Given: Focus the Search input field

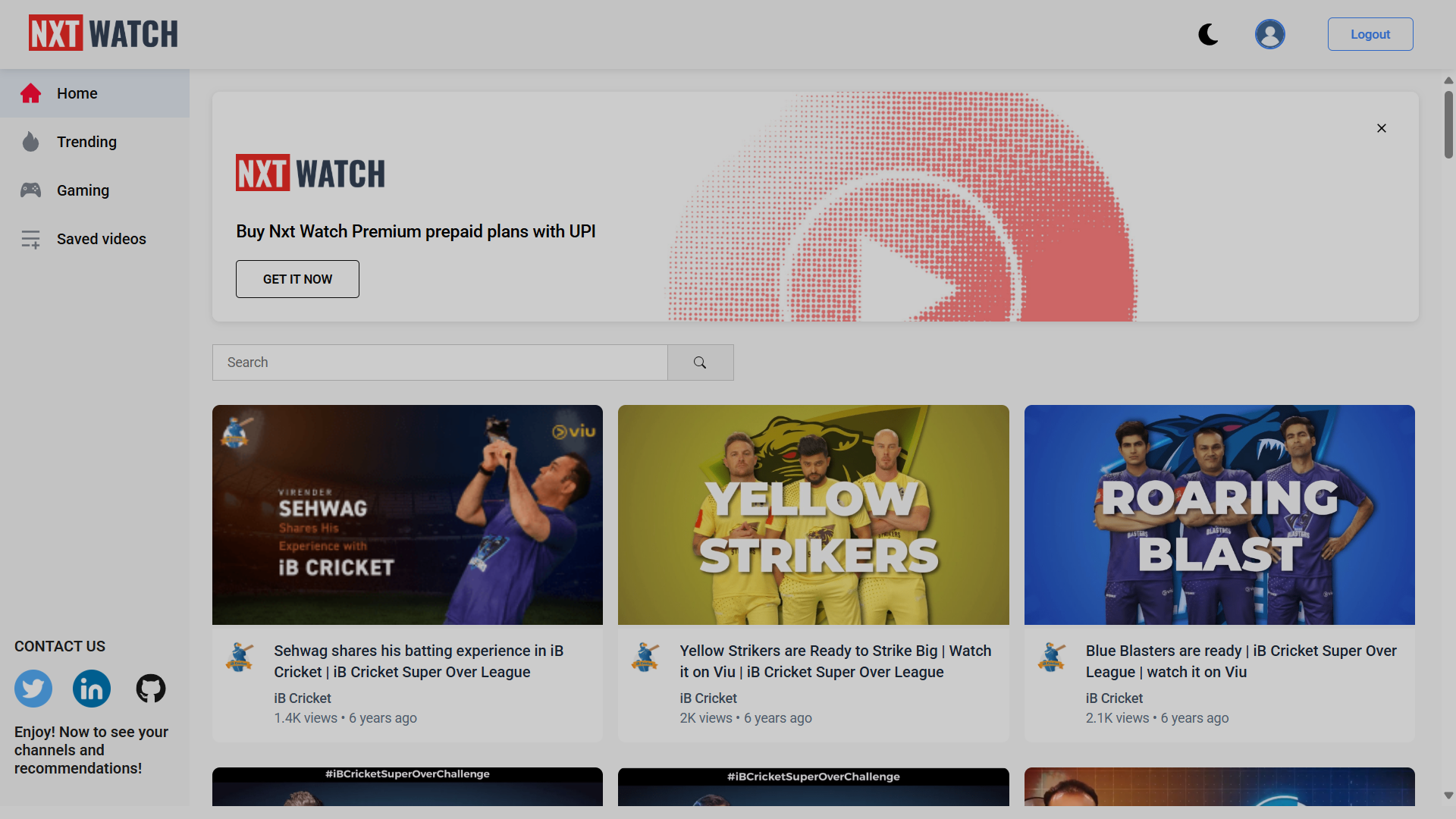Looking at the screenshot, I should pyautogui.click(x=440, y=362).
